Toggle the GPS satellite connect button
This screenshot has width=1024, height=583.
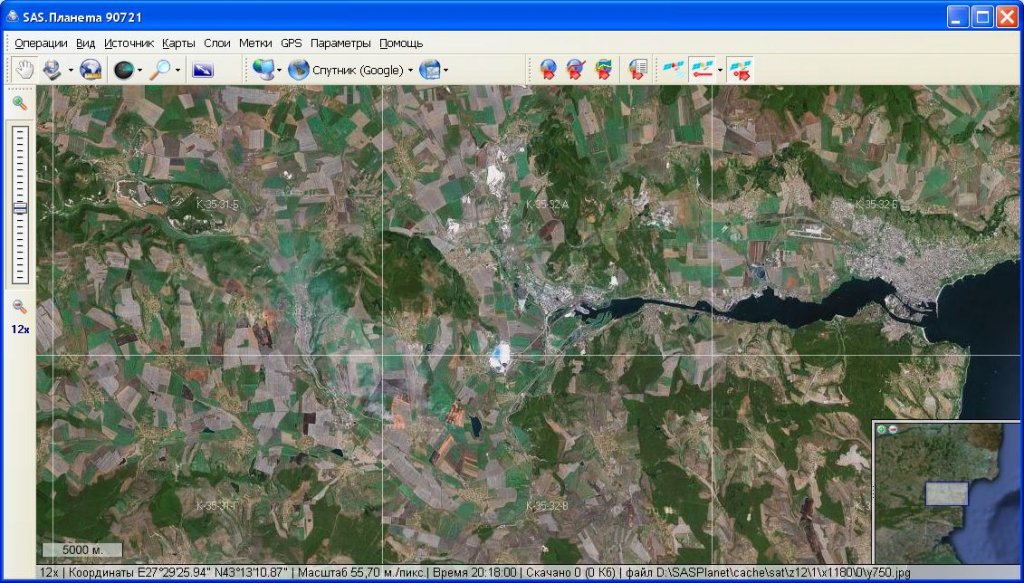[673, 69]
